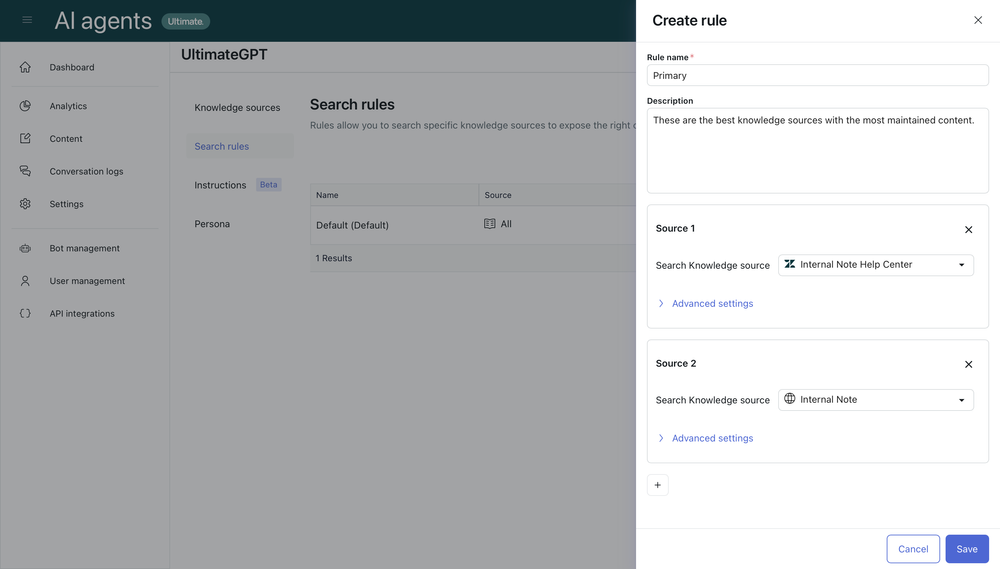The image size is (1000, 569).
Task: Open User management
Action: point(87,281)
